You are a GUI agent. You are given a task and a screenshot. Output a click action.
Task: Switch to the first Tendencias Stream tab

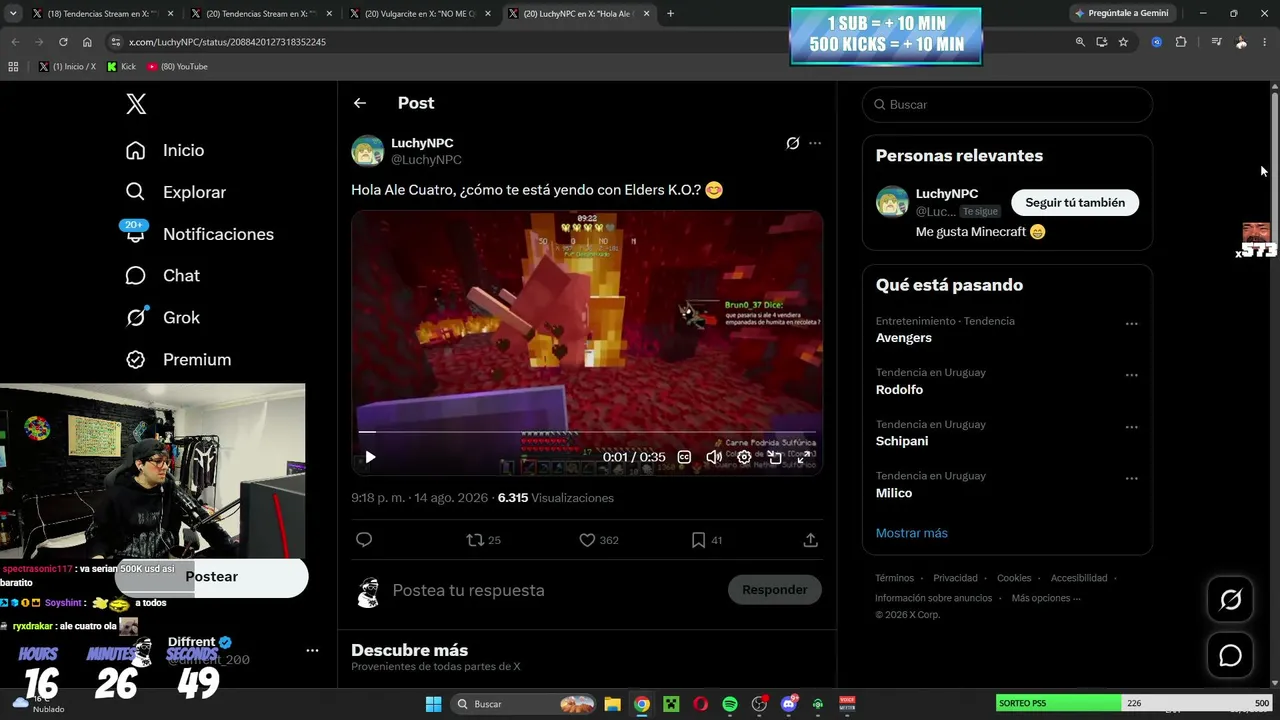pyautogui.click(x=103, y=13)
